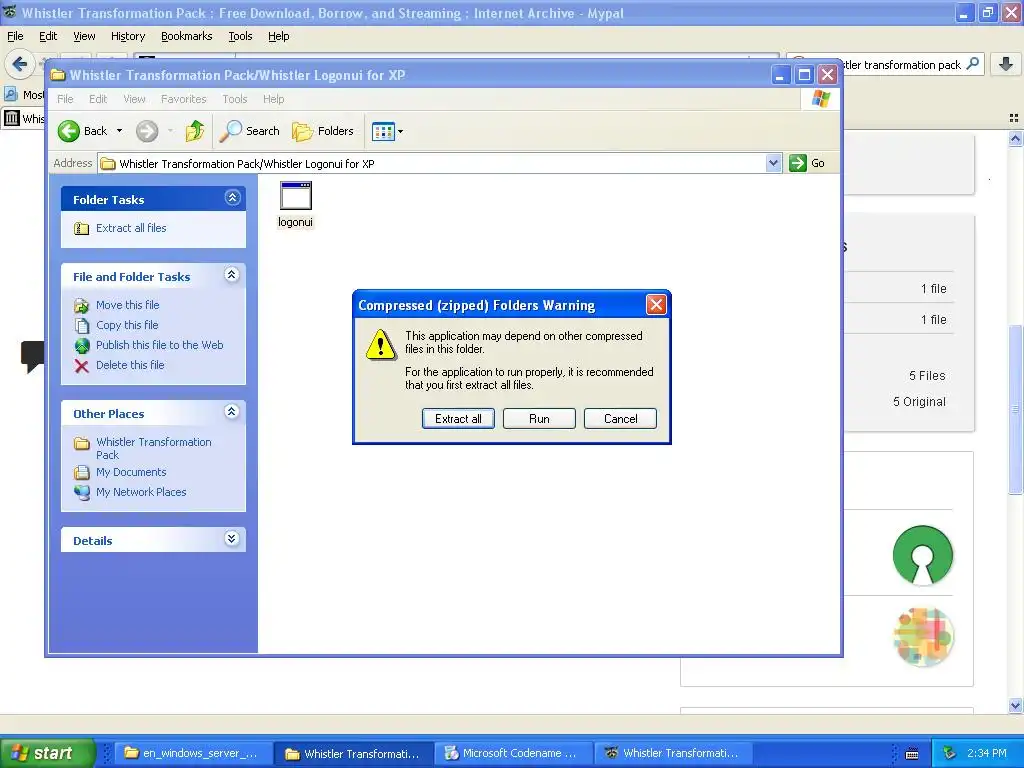Click the Forward arrow in Explorer toolbar
Screen dimensions: 1024x768
coord(147,131)
